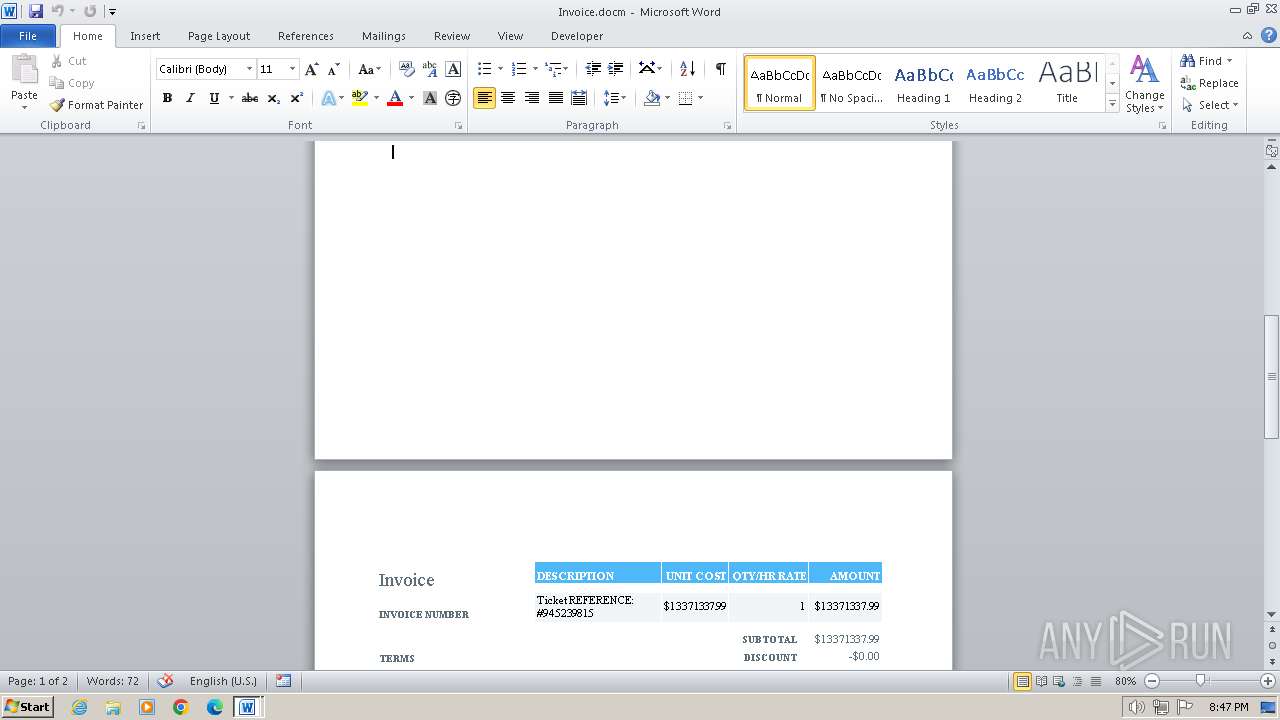Switch to the Insert tab
The width and height of the screenshot is (1280, 720).
145,36
